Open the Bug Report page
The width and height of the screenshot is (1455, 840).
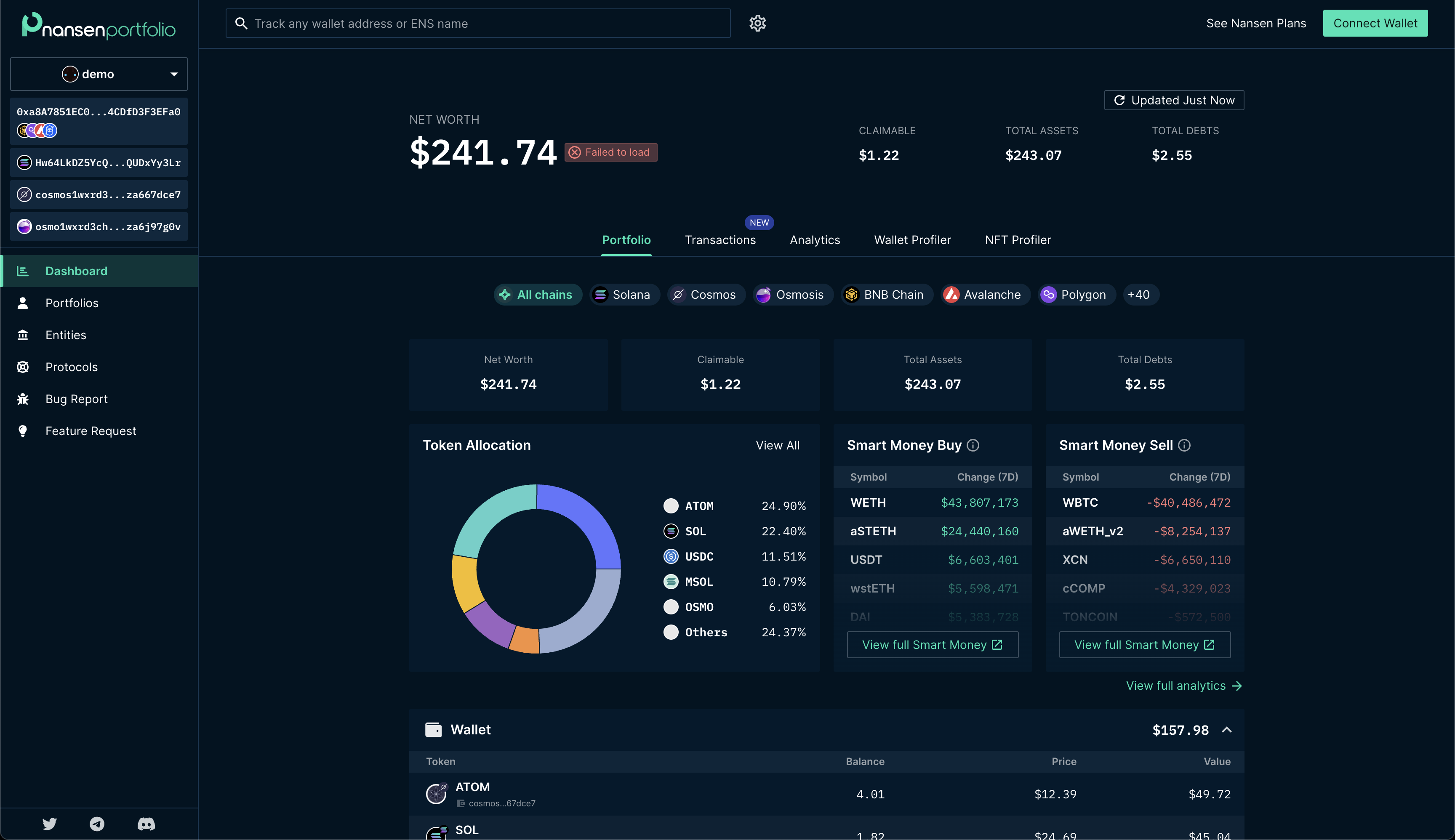coord(76,399)
